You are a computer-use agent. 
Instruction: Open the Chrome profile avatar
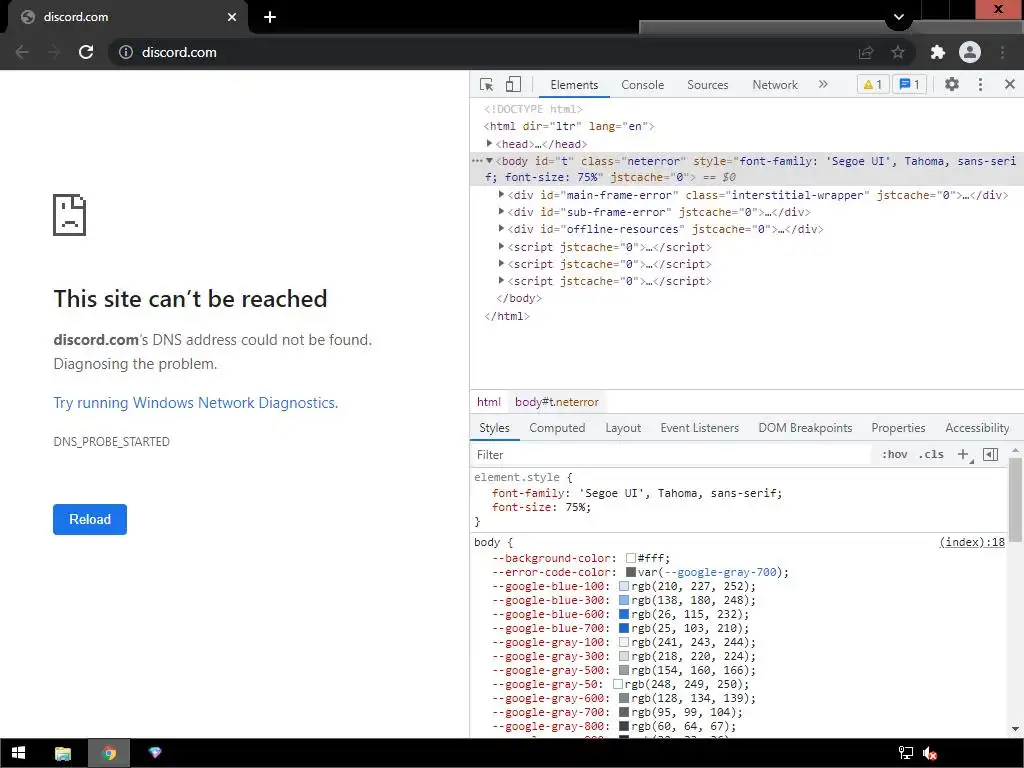pyautogui.click(x=970, y=52)
